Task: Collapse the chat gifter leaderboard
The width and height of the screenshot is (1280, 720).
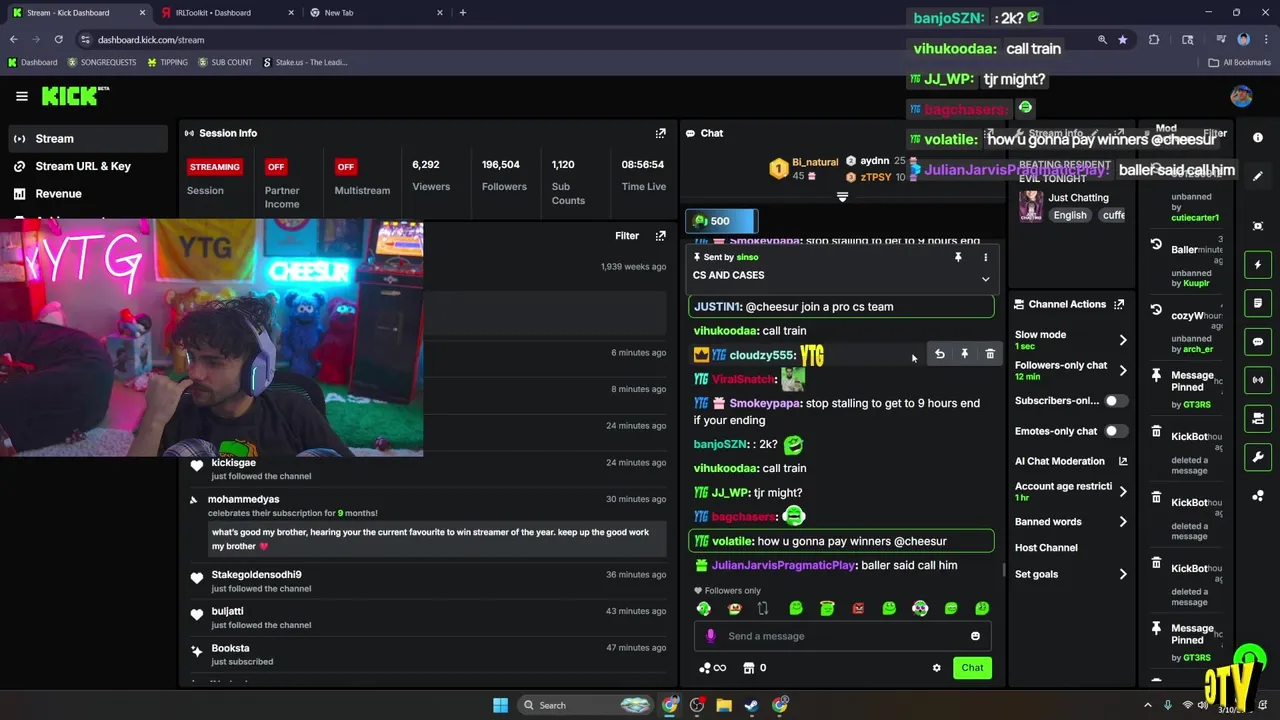Action: pos(842,197)
